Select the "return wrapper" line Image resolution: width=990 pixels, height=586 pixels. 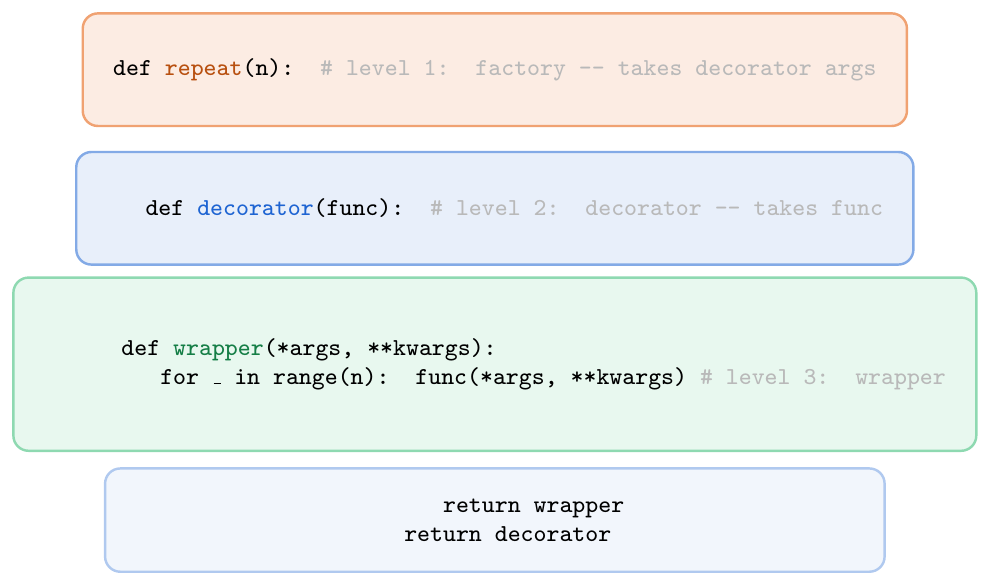coord(533,506)
